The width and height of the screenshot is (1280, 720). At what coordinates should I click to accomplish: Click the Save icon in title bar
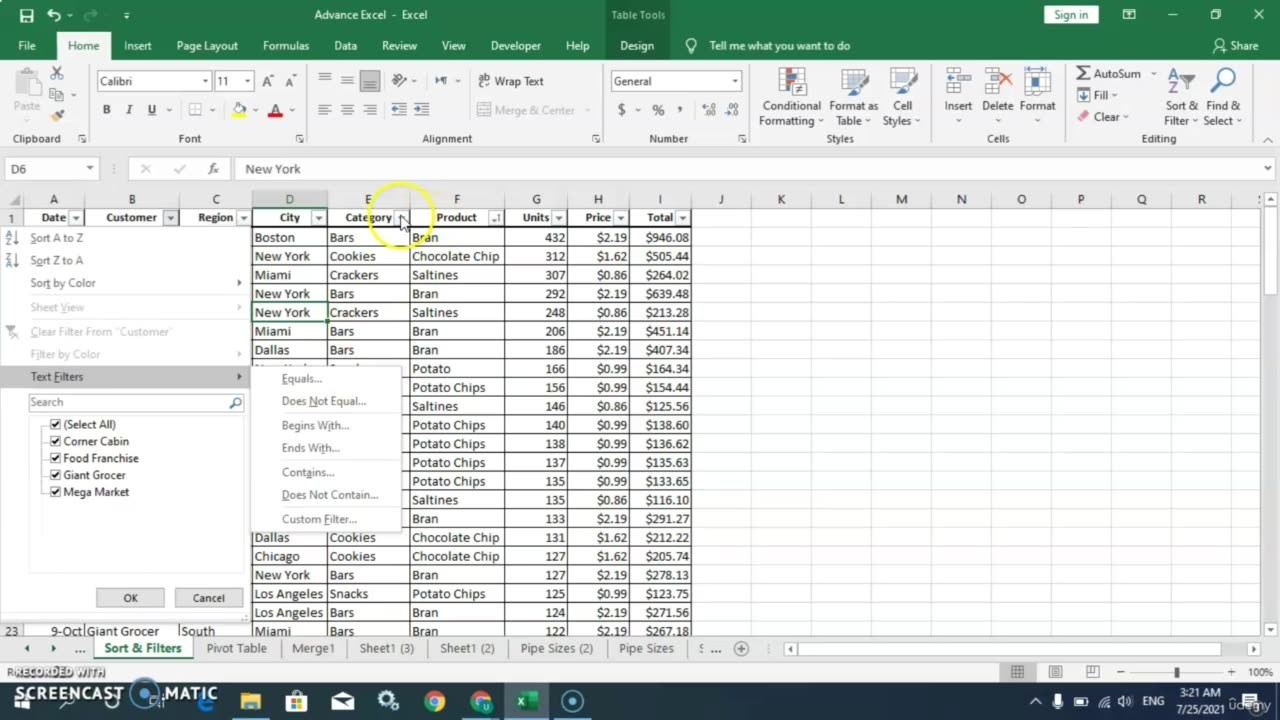tap(26, 15)
